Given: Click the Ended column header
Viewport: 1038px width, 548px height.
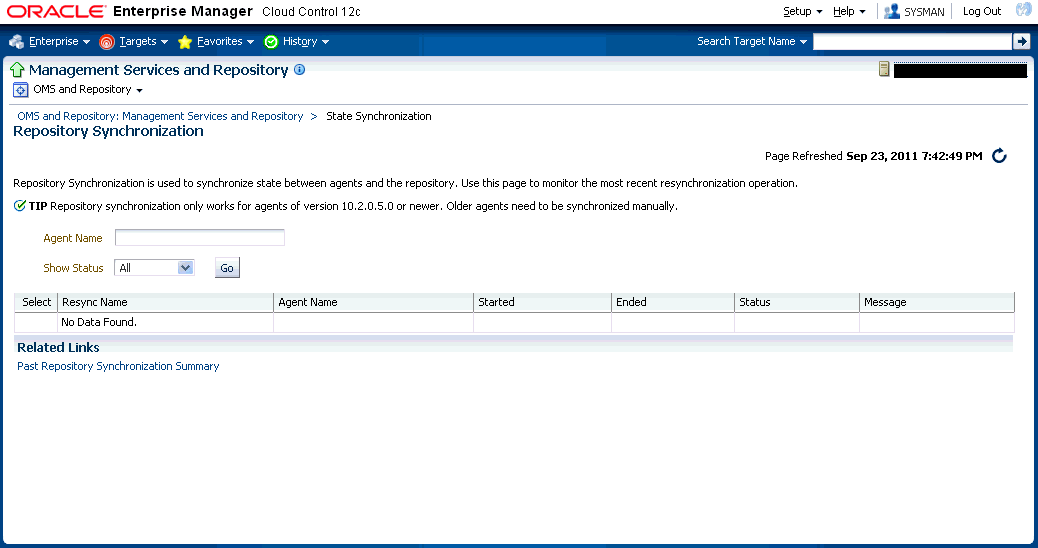Looking at the screenshot, I should [673, 302].
